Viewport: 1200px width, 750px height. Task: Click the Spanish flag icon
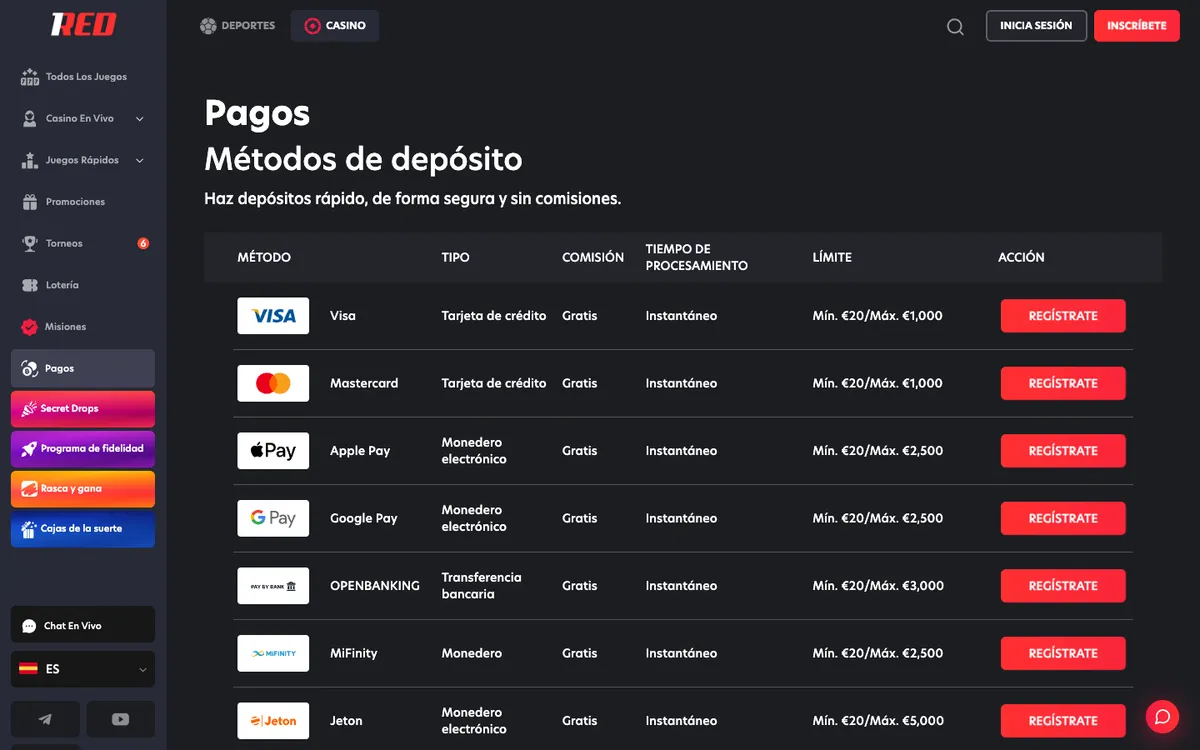pyautogui.click(x=28, y=669)
